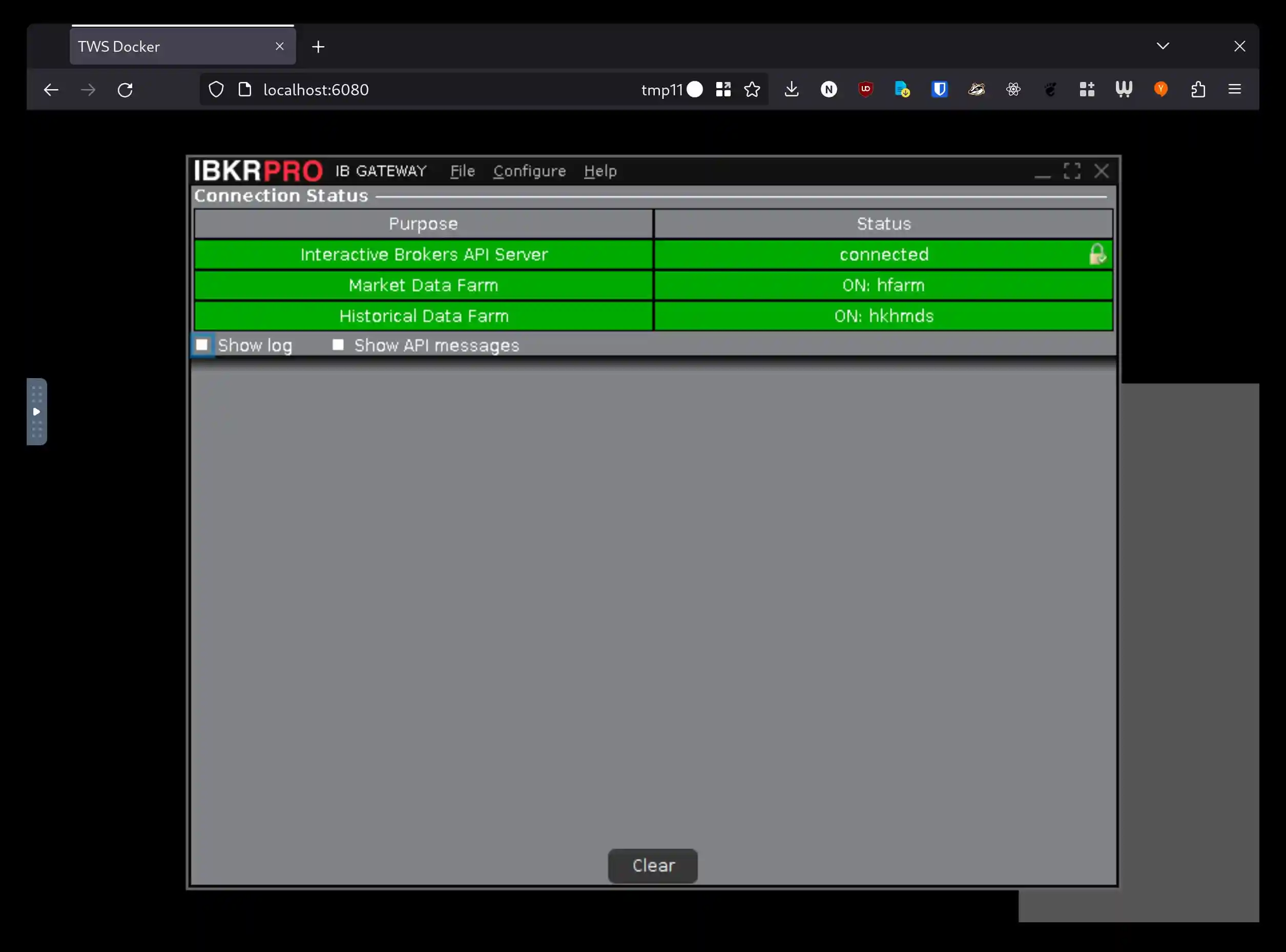Expand the noVNC side control panel

[x=36, y=411]
